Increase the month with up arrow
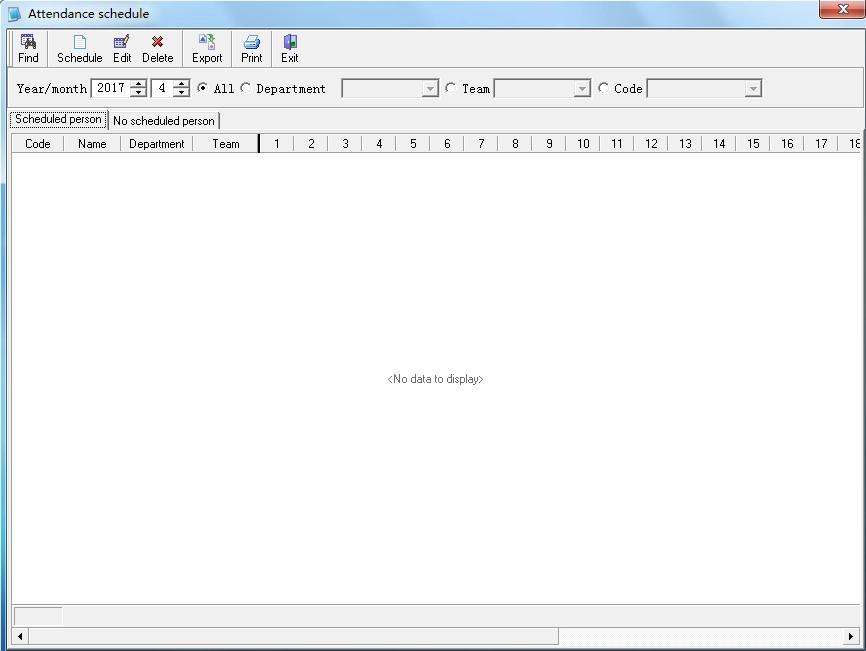This screenshot has width=866, height=651. click(x=181, y=84)
